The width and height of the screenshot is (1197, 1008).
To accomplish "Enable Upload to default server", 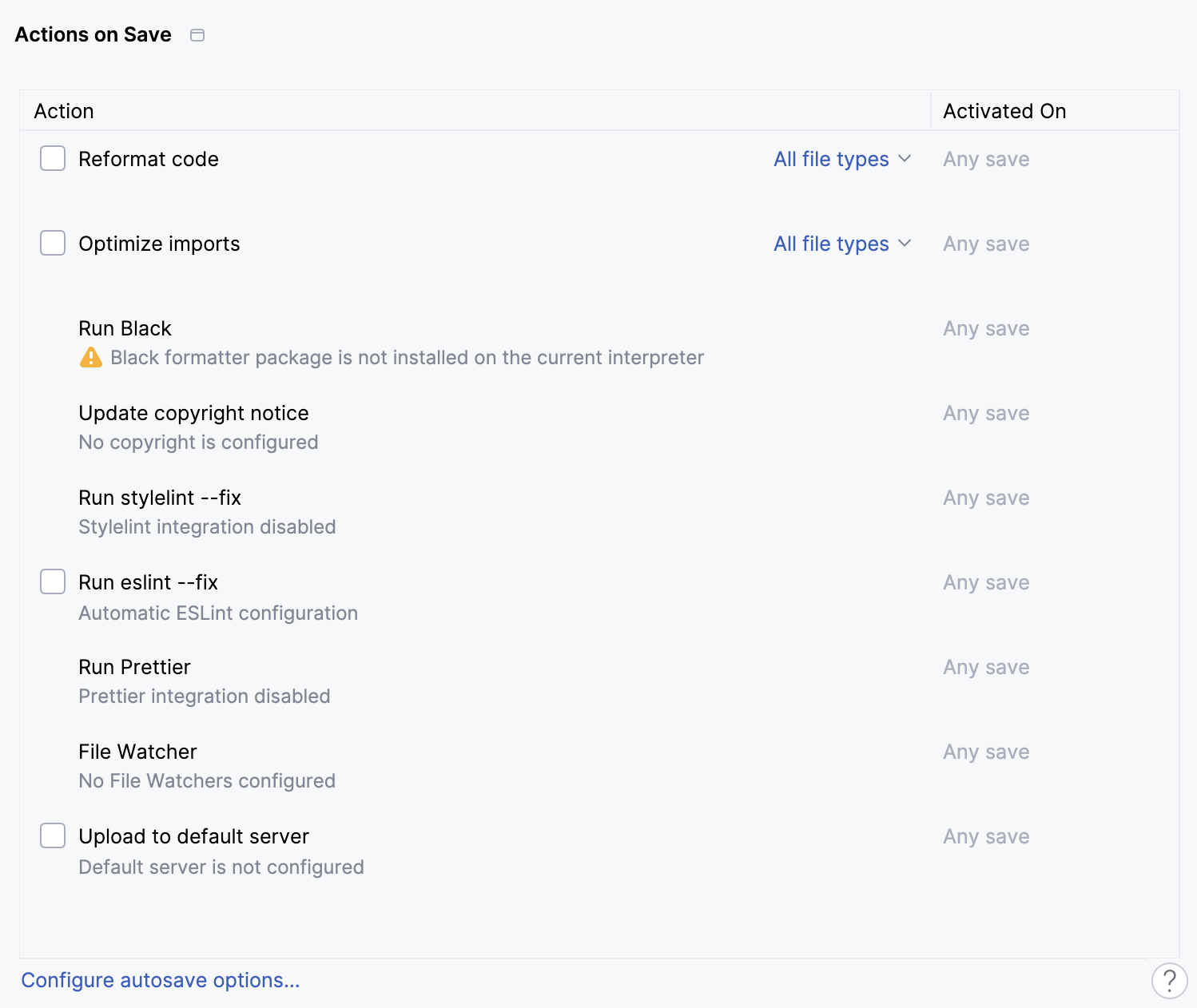I will [x=52, y=835].
